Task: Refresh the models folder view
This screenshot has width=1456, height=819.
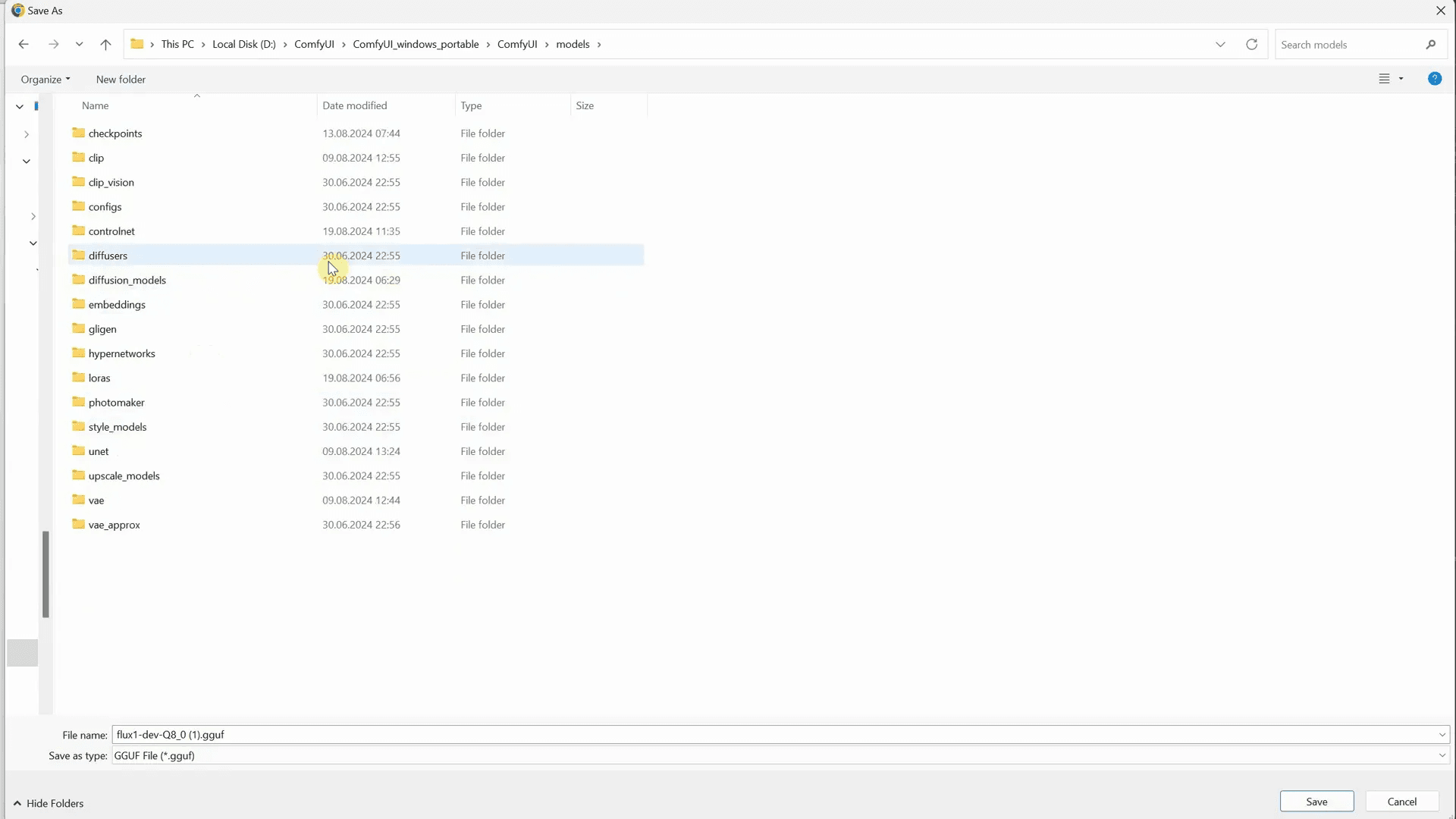Action: point(1251,44)
